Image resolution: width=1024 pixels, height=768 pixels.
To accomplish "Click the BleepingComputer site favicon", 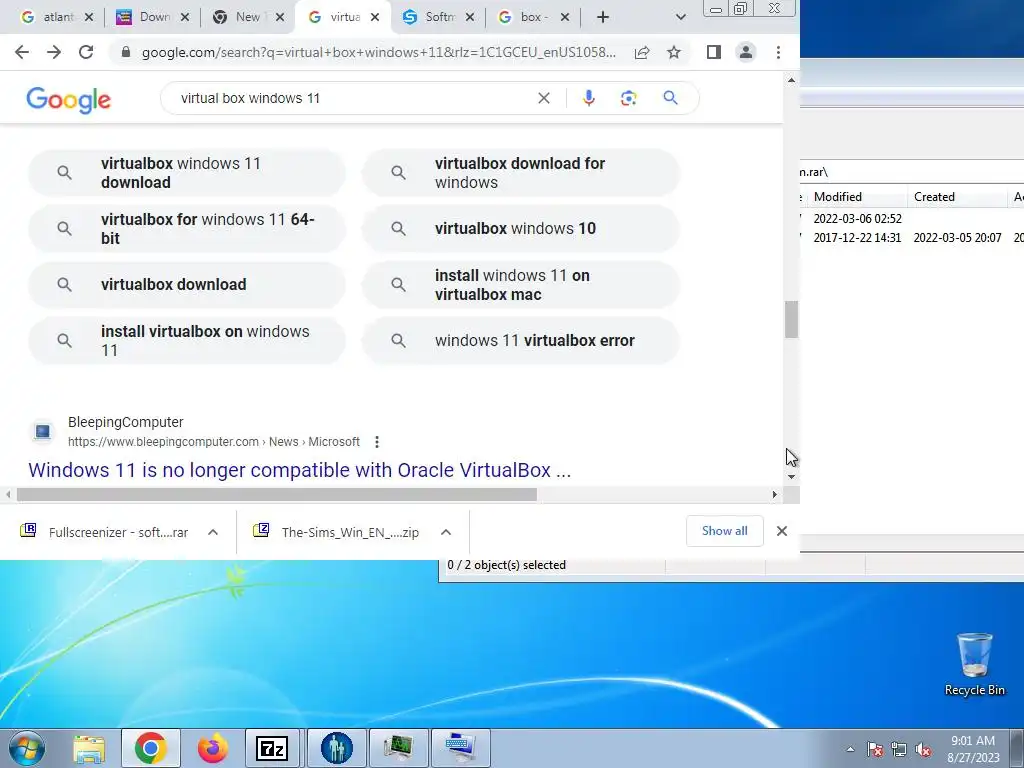I will tap(42, 432).
